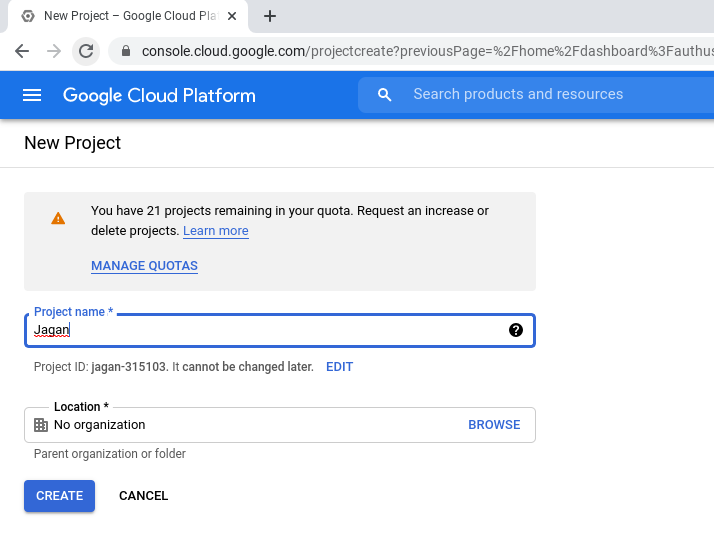Click the New Project page heading
This screenshot has width=714, height=542.
[x=72, y=143]
